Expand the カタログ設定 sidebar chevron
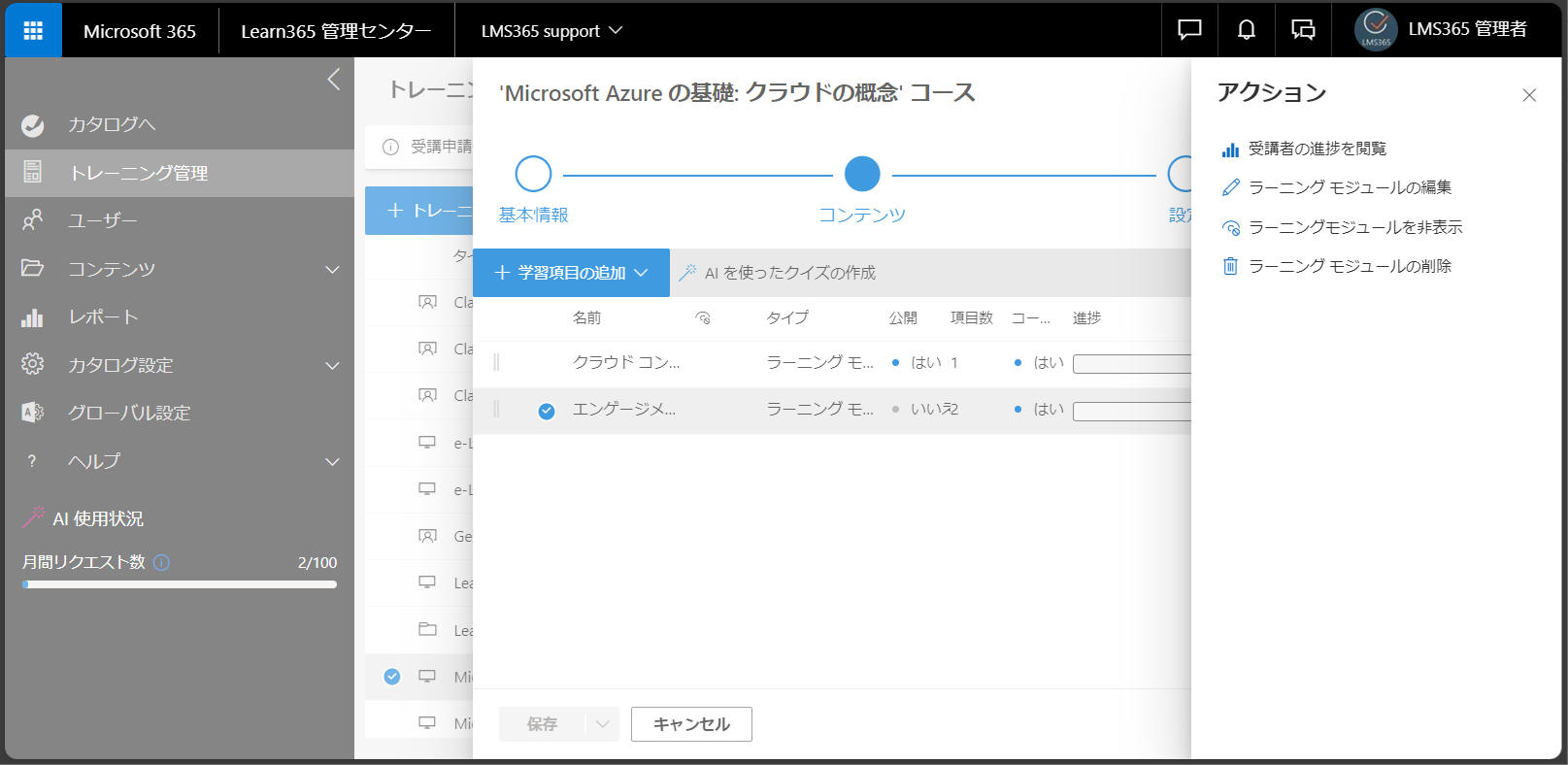This screenshot has height=765, width=1568. click(332, 365)
